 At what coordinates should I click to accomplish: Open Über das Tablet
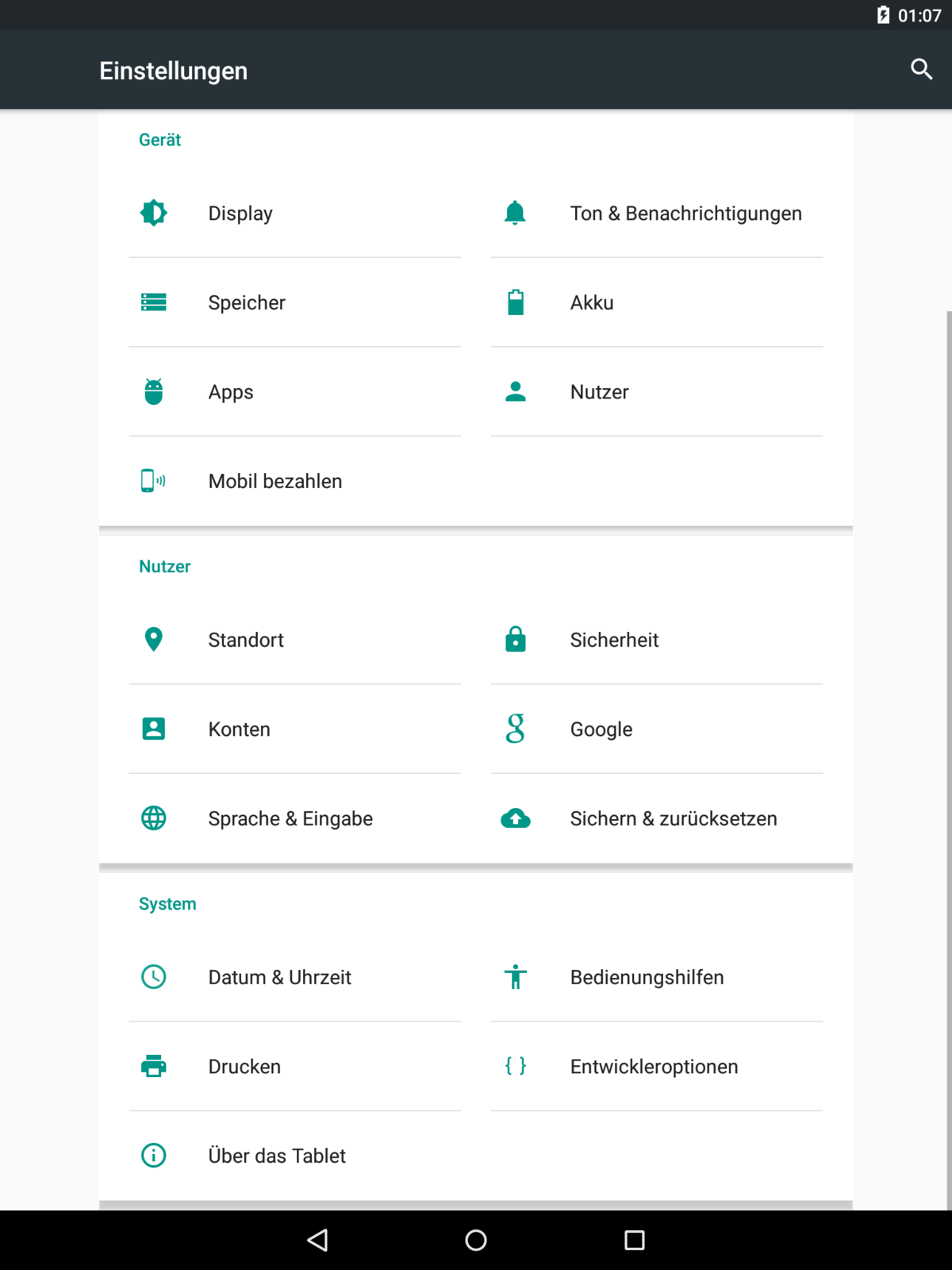click(x=277, y=1156)
